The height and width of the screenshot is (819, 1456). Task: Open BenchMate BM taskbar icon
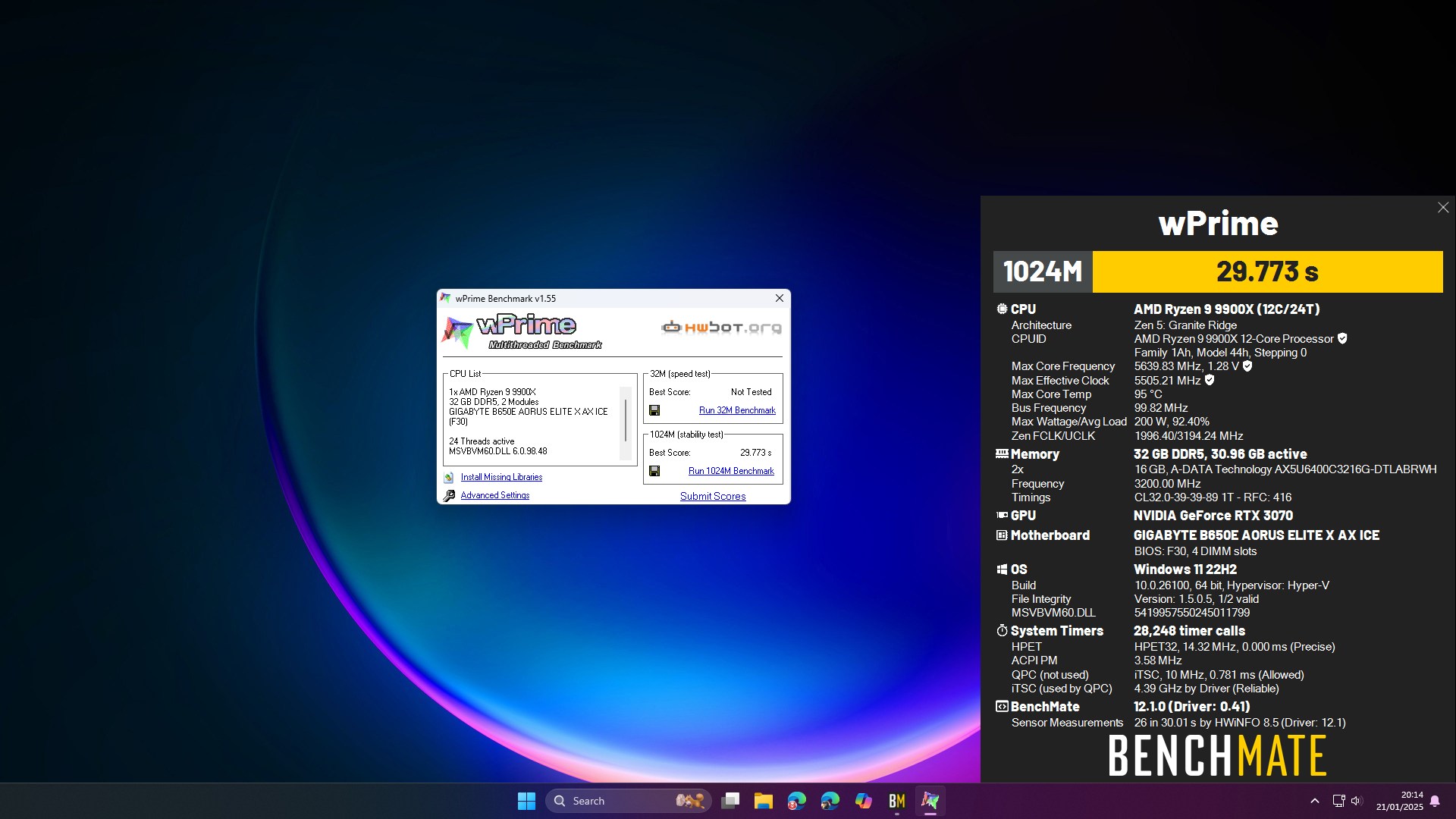click(897, 801)
